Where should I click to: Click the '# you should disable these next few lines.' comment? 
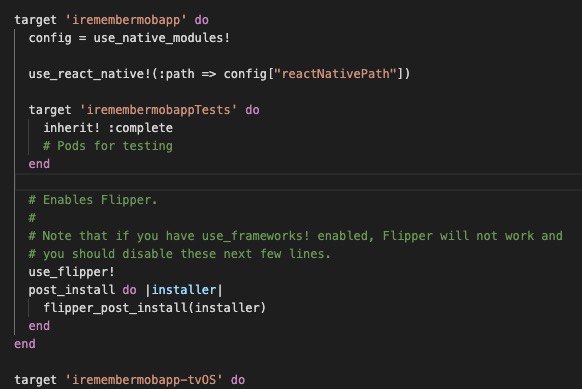click(x=179, y=254)
